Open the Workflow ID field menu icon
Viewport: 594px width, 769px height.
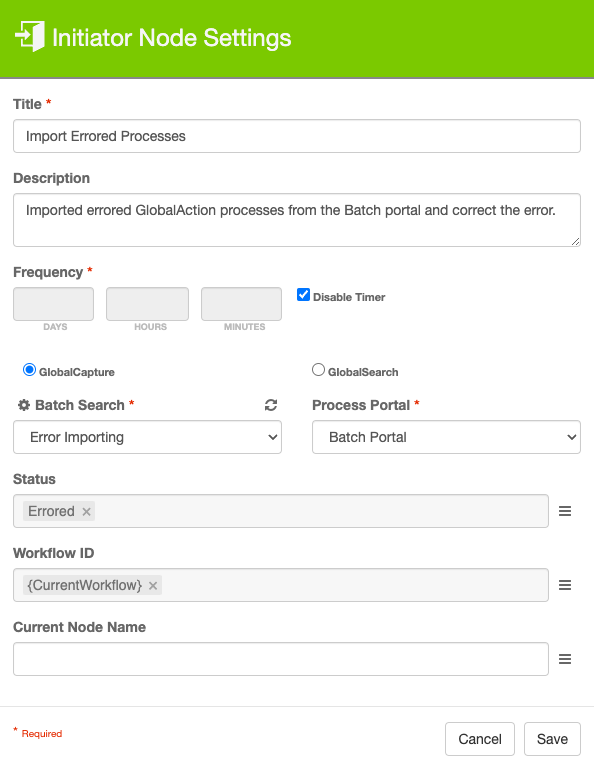[x=565, y=585]
